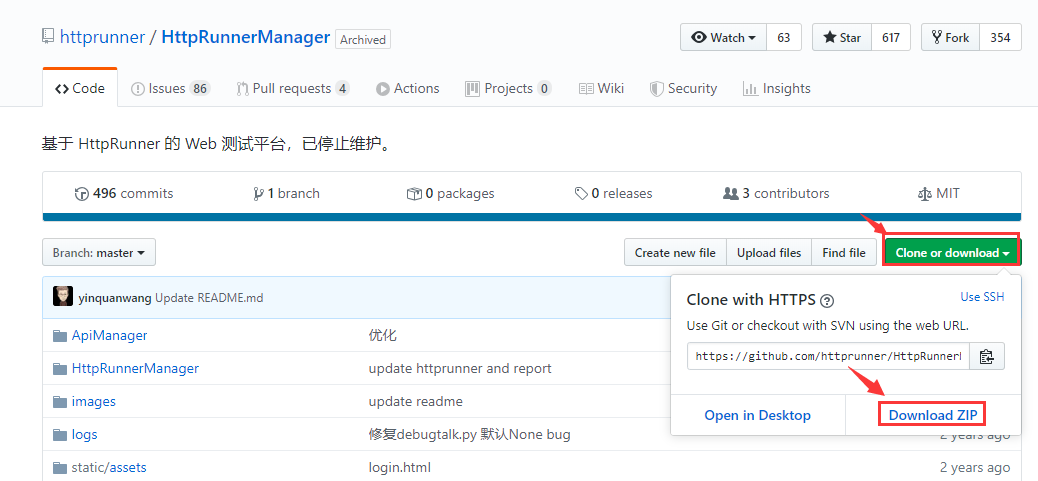Click Create new file button
Screen dimensions: 1038x481
click(x=675, y=253)
